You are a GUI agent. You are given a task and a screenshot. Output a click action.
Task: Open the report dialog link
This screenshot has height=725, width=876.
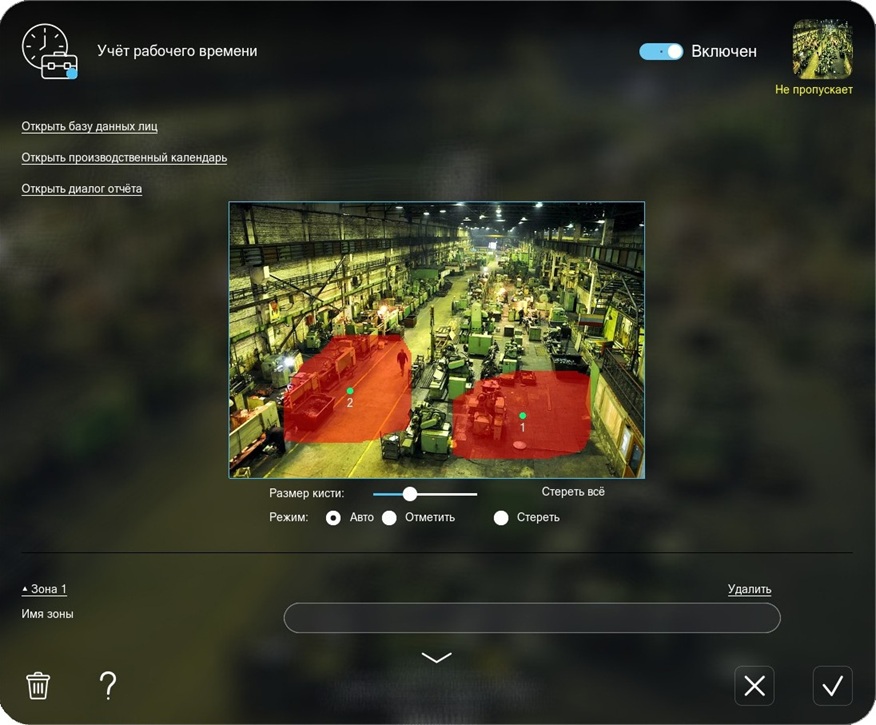click(81, 189)
